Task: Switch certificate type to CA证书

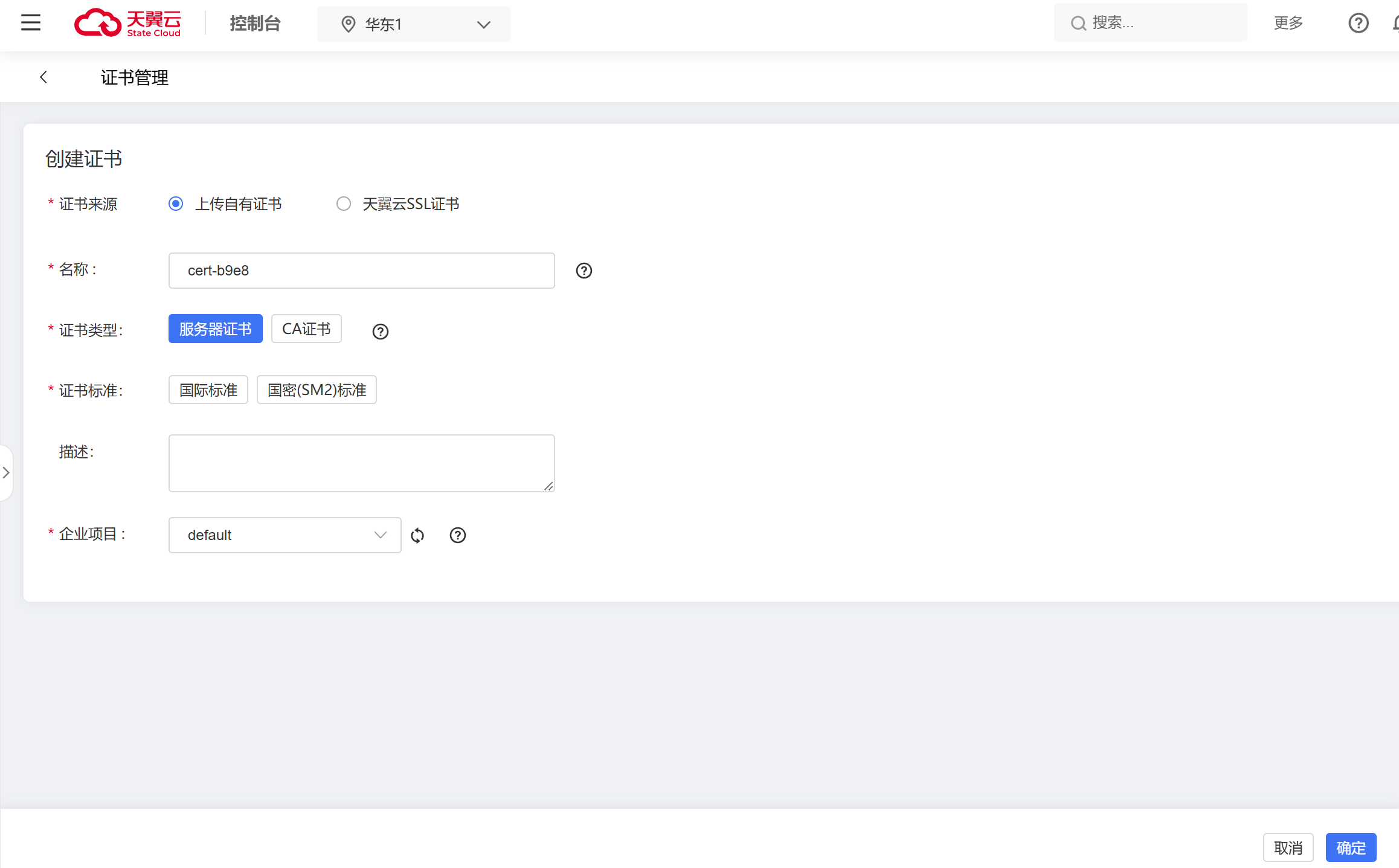Action: 306,329
